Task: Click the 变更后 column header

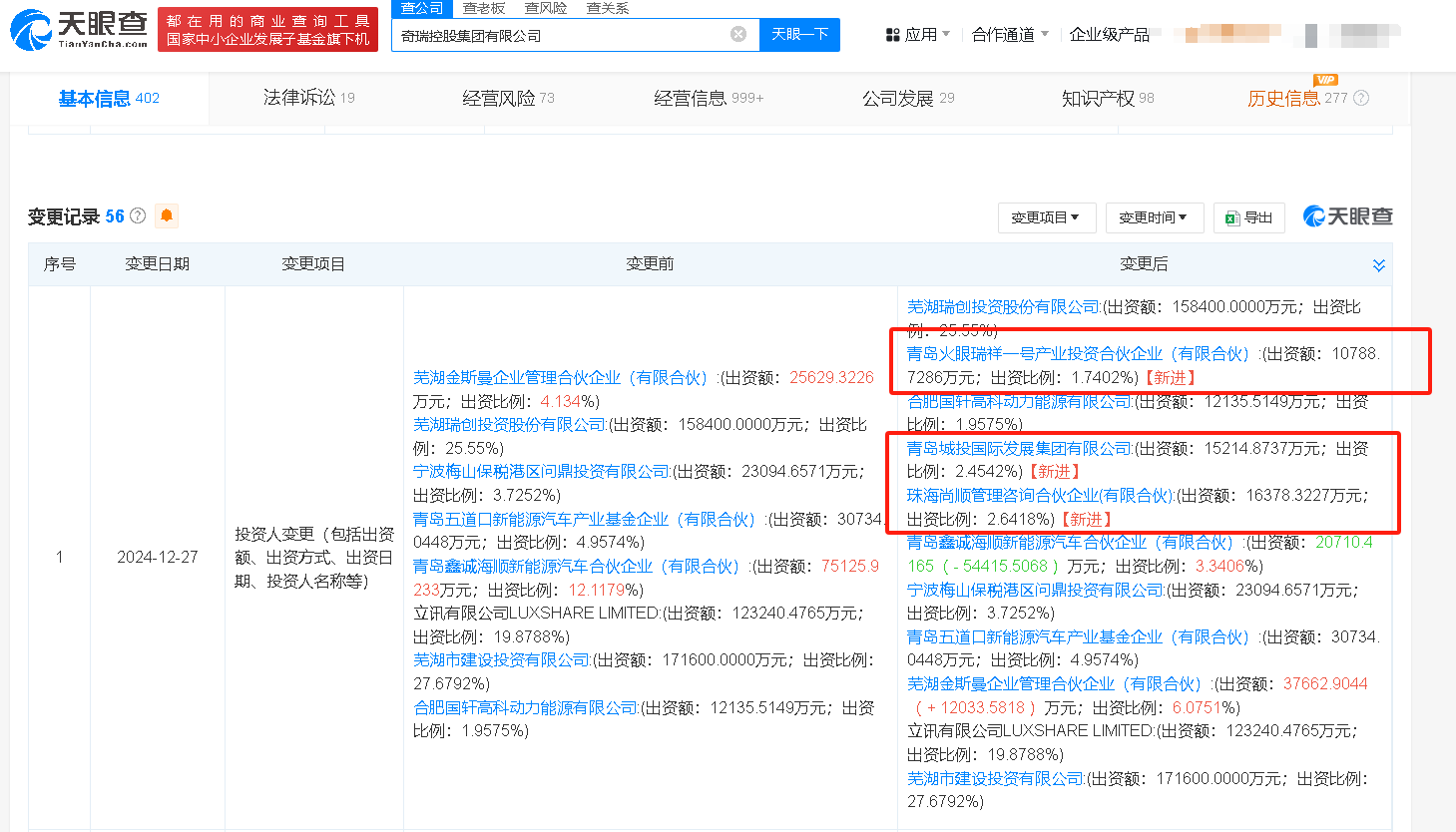Action: pyautogui.click(x=1144, y=264)
